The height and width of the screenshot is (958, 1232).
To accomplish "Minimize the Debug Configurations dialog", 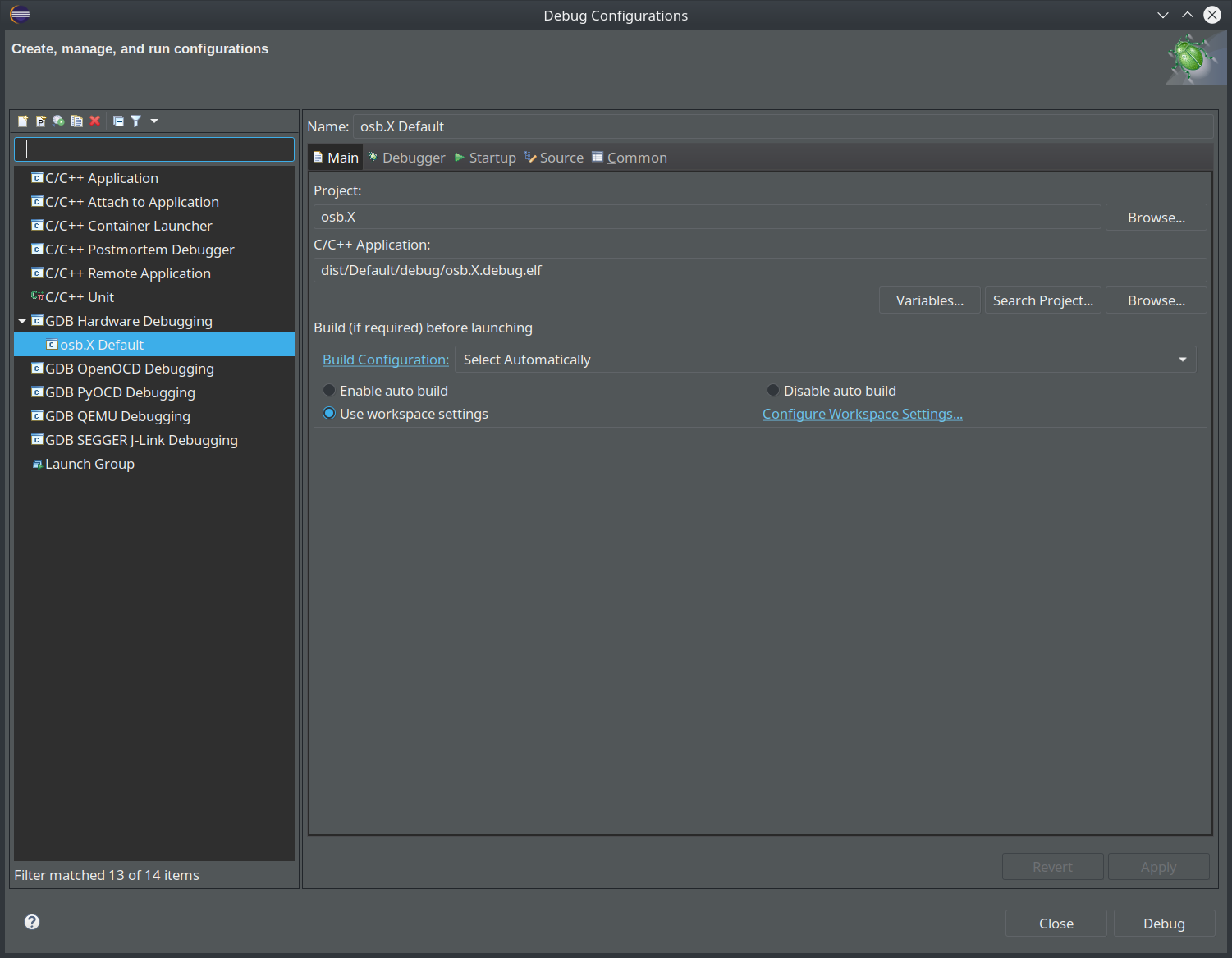I will click(x=1163, y=15).
